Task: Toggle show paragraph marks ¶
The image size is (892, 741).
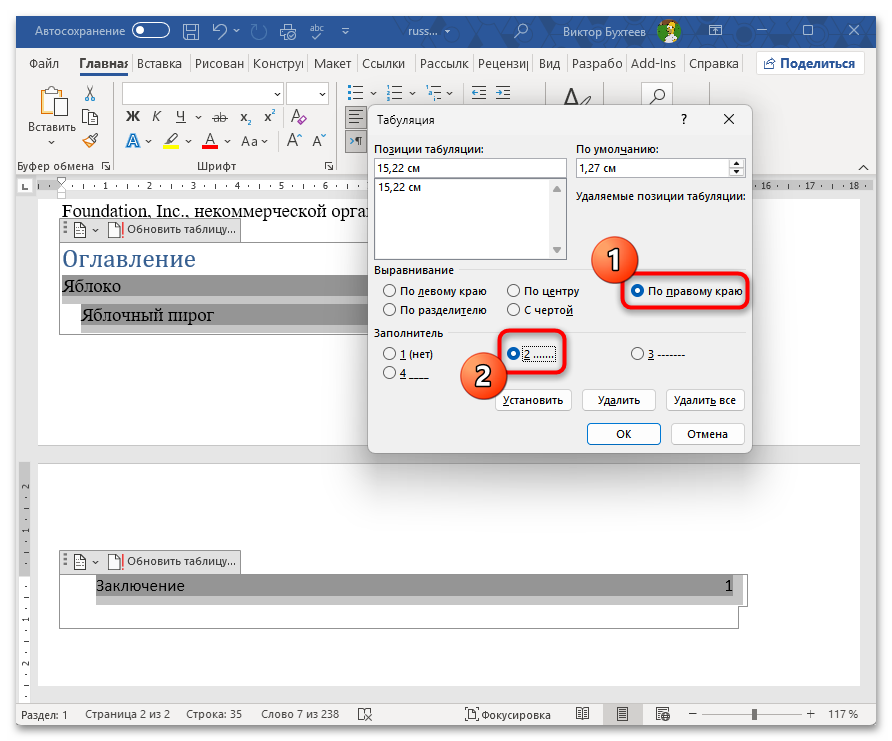Action: tap(356, 140)
